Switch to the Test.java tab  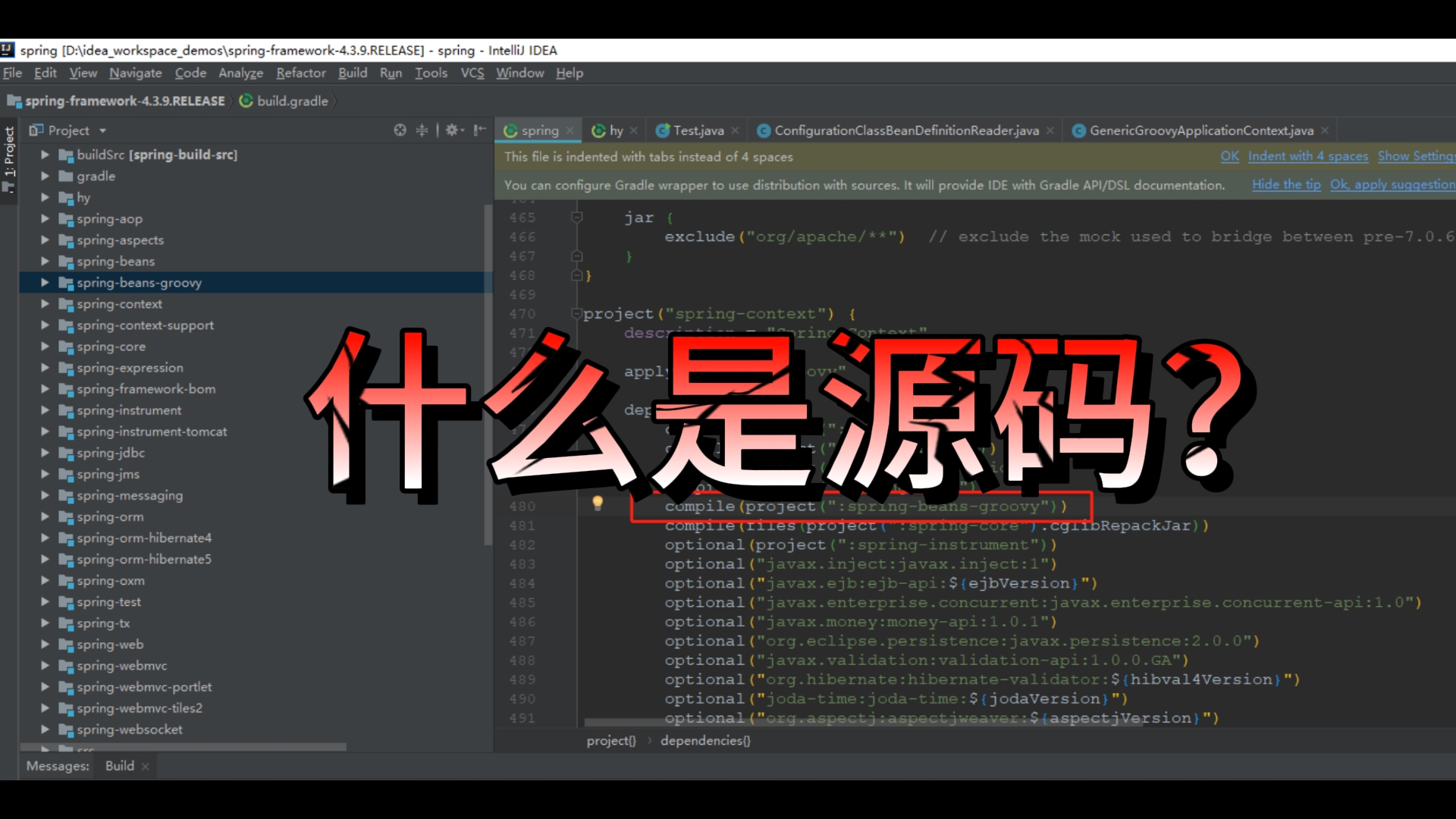point(698,130)
